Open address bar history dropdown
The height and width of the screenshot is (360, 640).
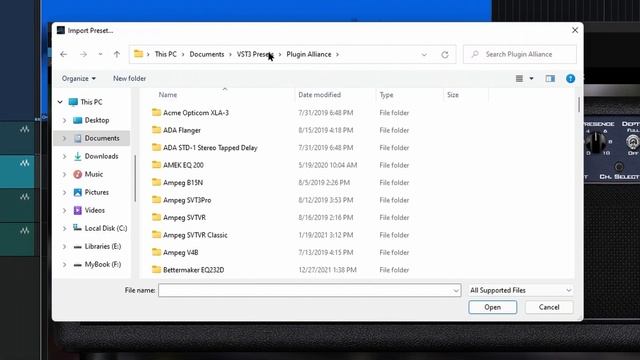point(424,54)
